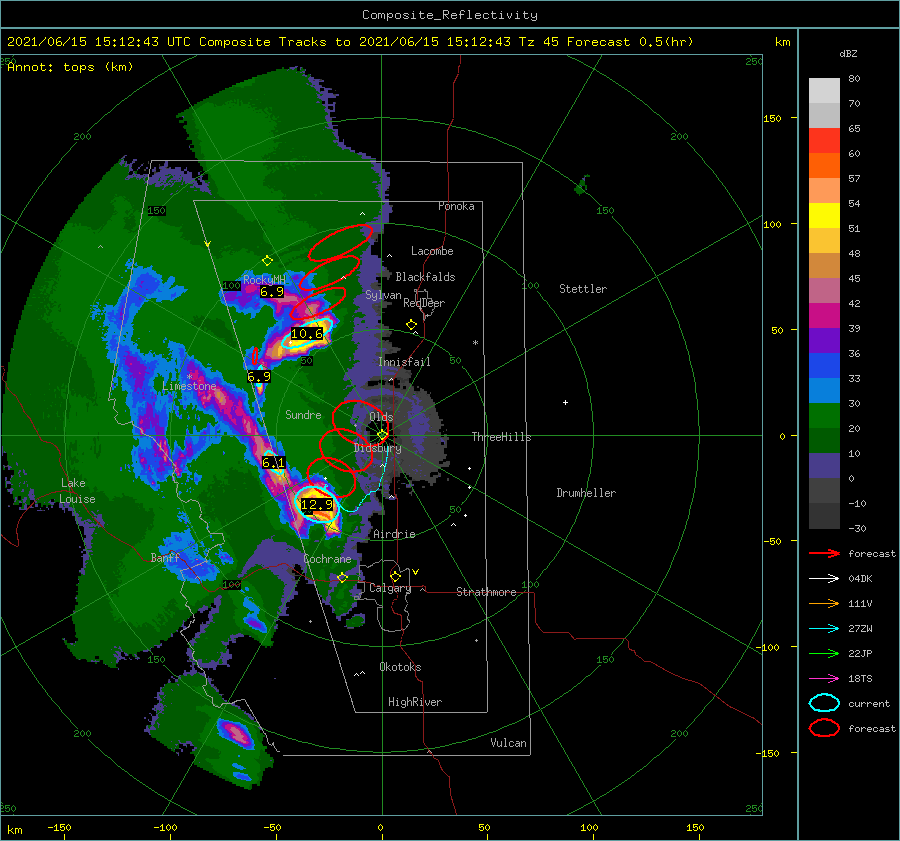Click the Okotoks label

tap(400, 667)
